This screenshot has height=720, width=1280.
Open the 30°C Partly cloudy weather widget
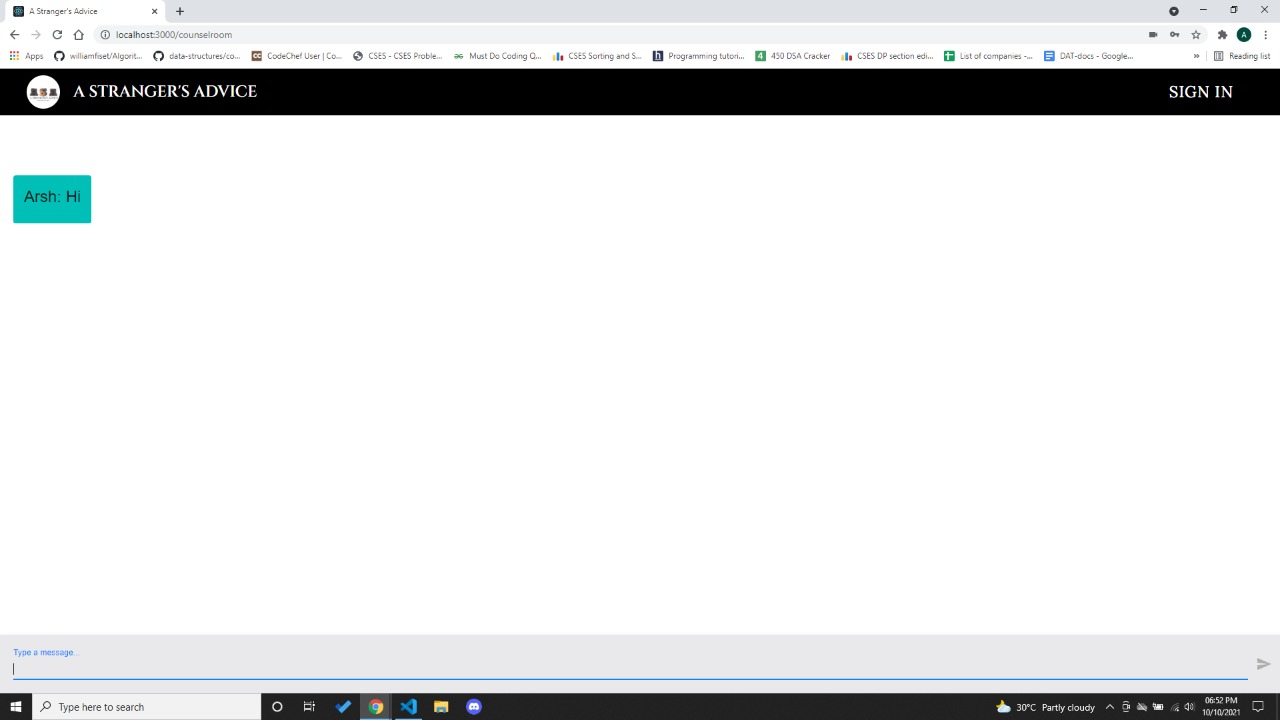pyautogui.click(x=1045, y=707)
